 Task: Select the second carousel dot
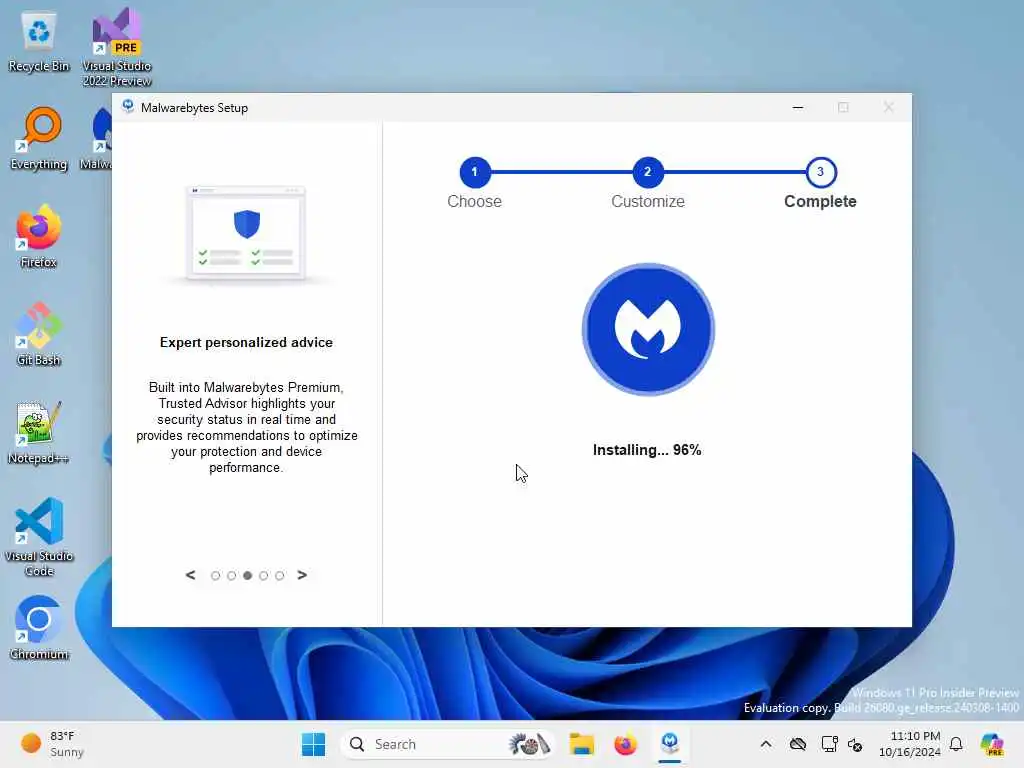pyautogui.click(x=231, y=575)
